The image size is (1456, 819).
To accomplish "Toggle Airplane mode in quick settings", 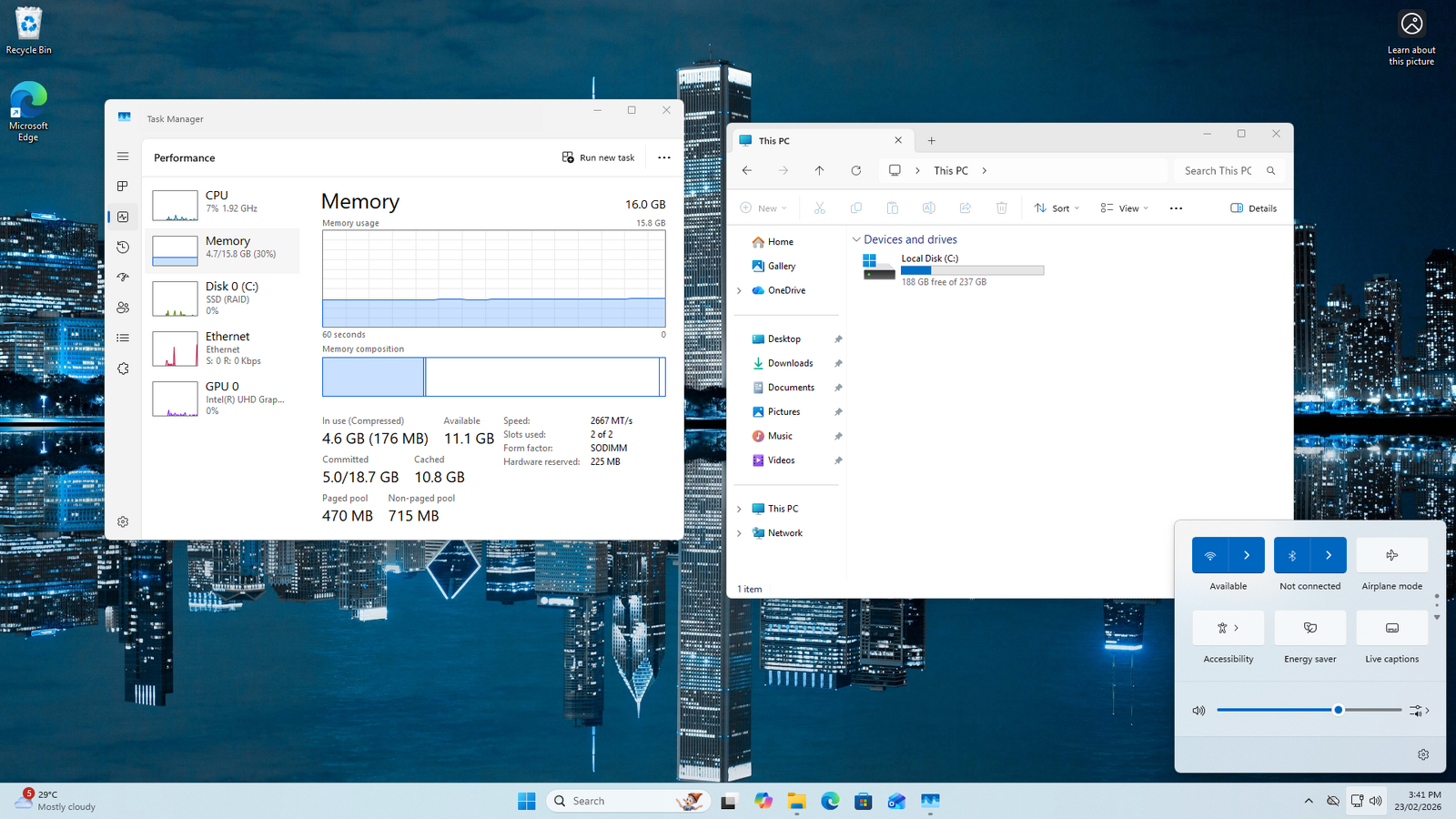I will click(x=1391, y=555).
